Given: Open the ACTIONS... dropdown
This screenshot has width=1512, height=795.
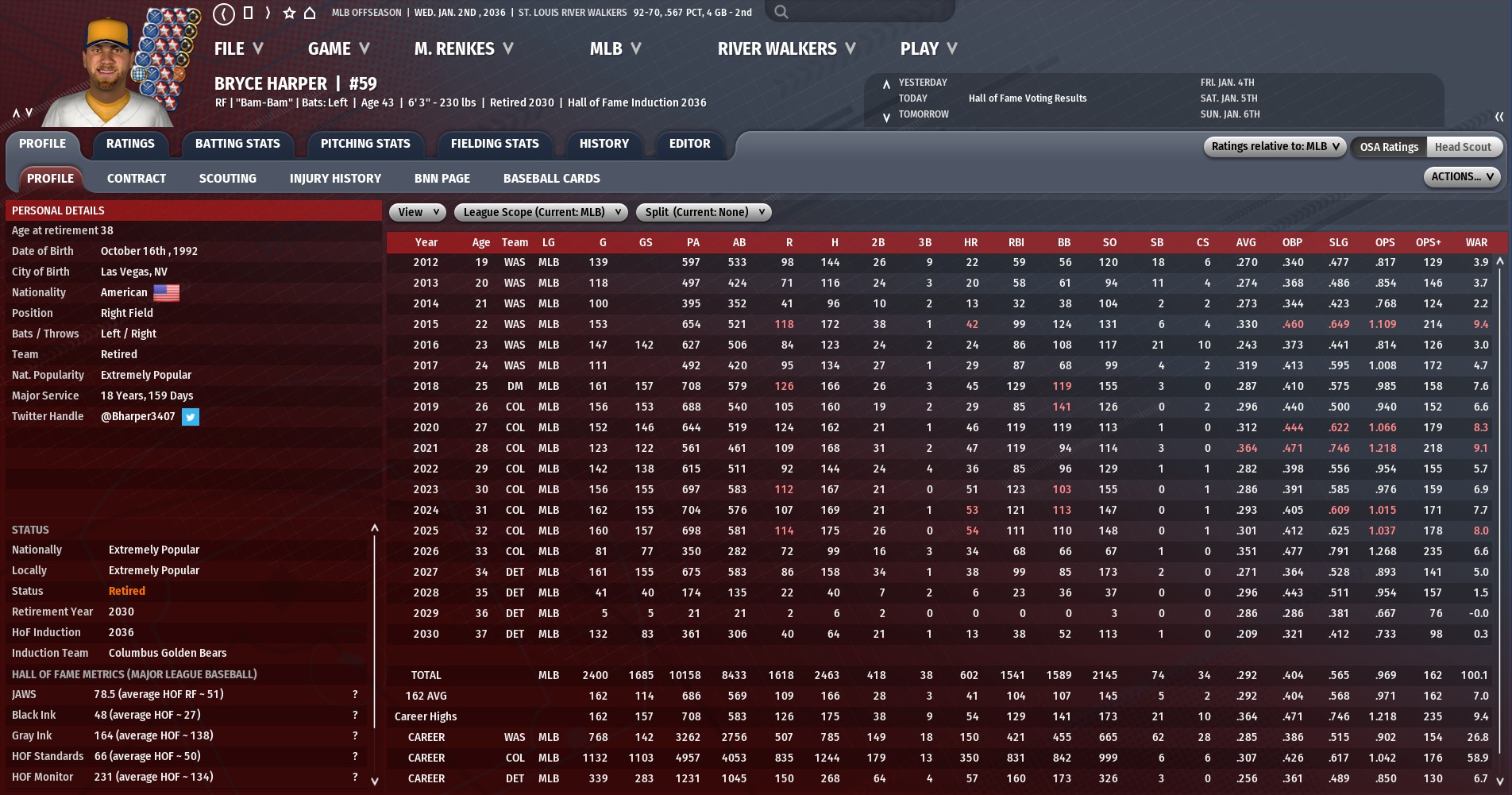Looking at the screenshot, I should pos(1462,177).
